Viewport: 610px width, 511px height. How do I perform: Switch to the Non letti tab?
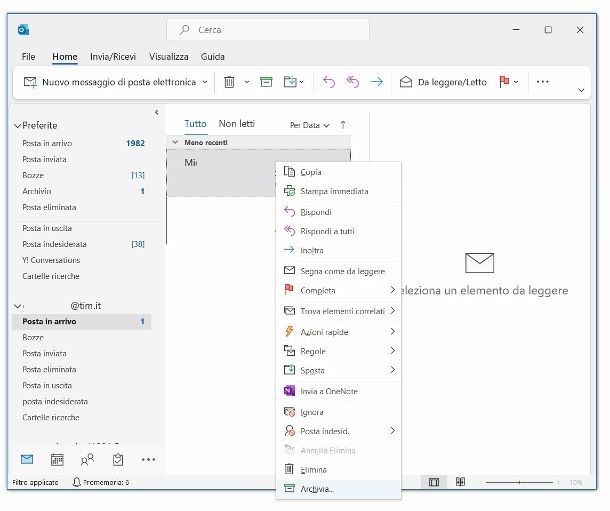[x=237, y=124]
